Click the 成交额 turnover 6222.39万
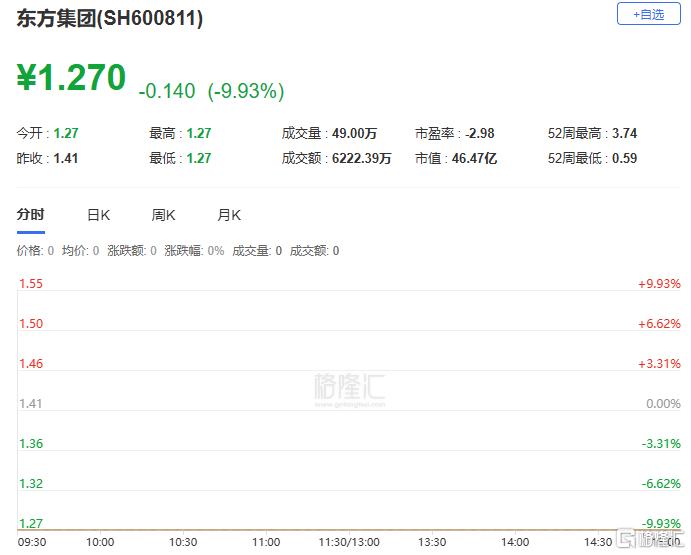 (361, 158)
